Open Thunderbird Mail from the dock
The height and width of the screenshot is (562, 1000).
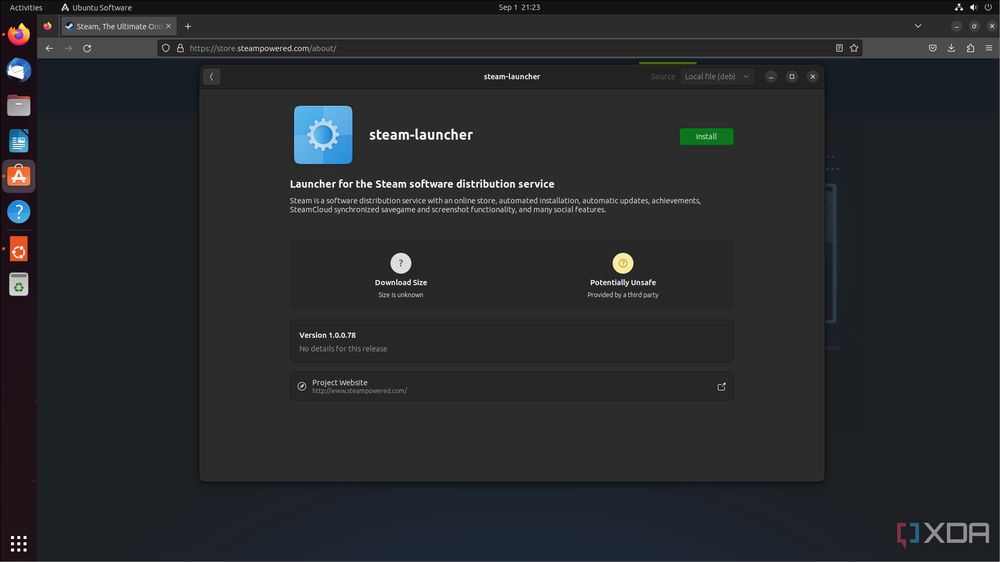tap(19, 70)
